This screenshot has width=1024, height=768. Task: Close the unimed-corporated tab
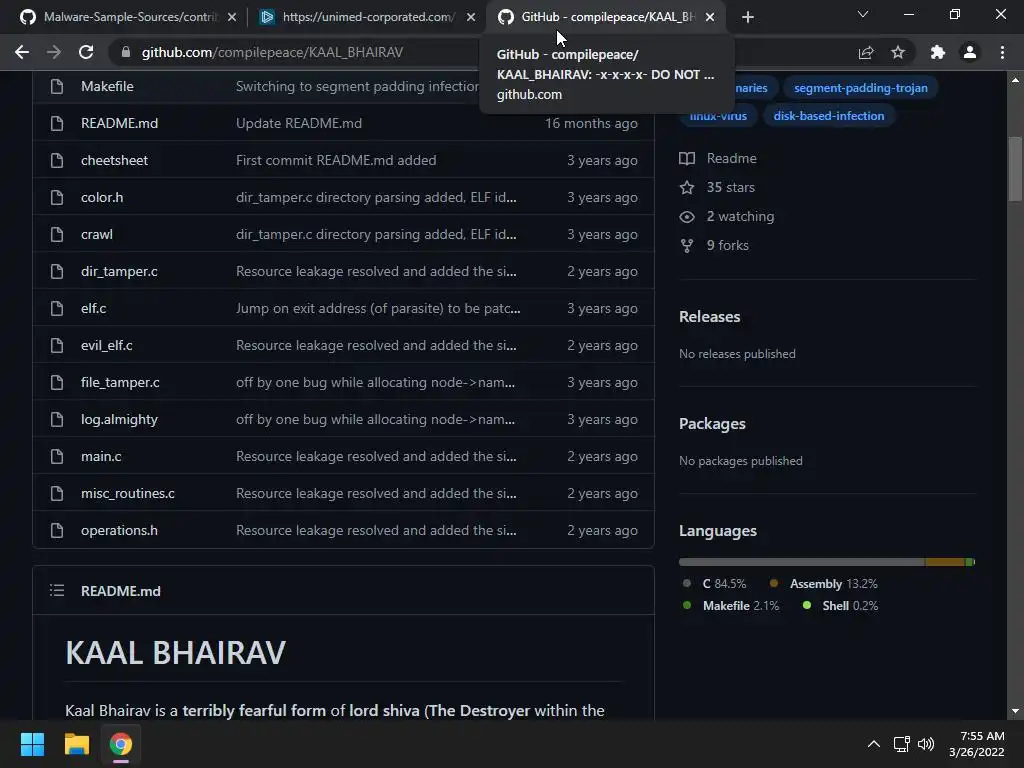[x=471, y=17]
